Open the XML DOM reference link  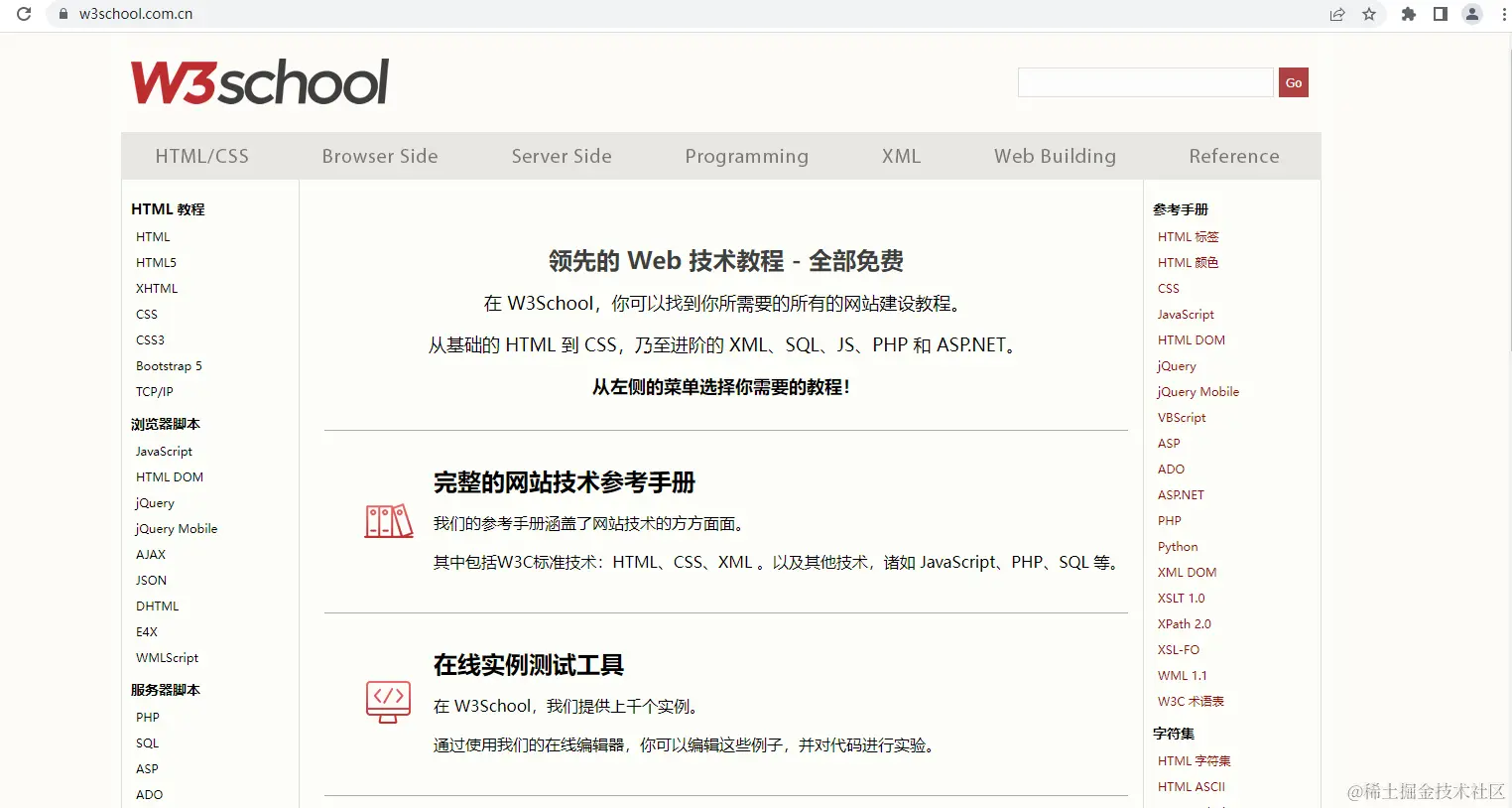click(x=1187, y=573)
